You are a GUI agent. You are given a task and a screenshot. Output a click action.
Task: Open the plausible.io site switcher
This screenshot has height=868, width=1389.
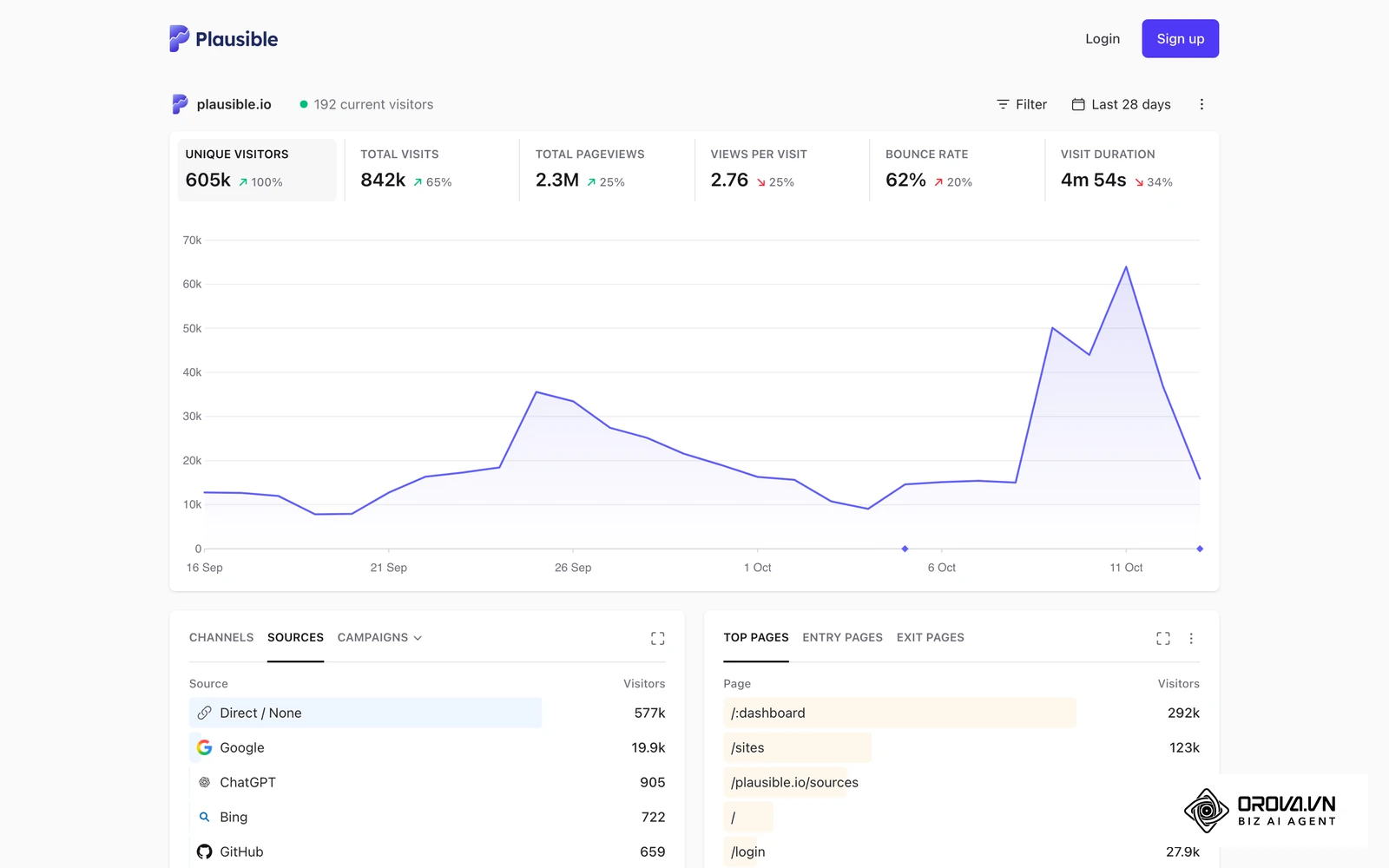point(222,104)
